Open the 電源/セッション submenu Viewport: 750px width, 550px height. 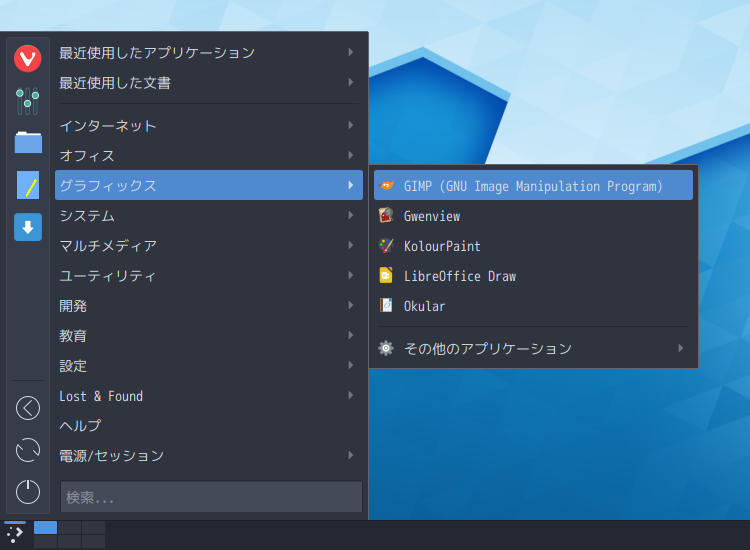coord(209,455)
